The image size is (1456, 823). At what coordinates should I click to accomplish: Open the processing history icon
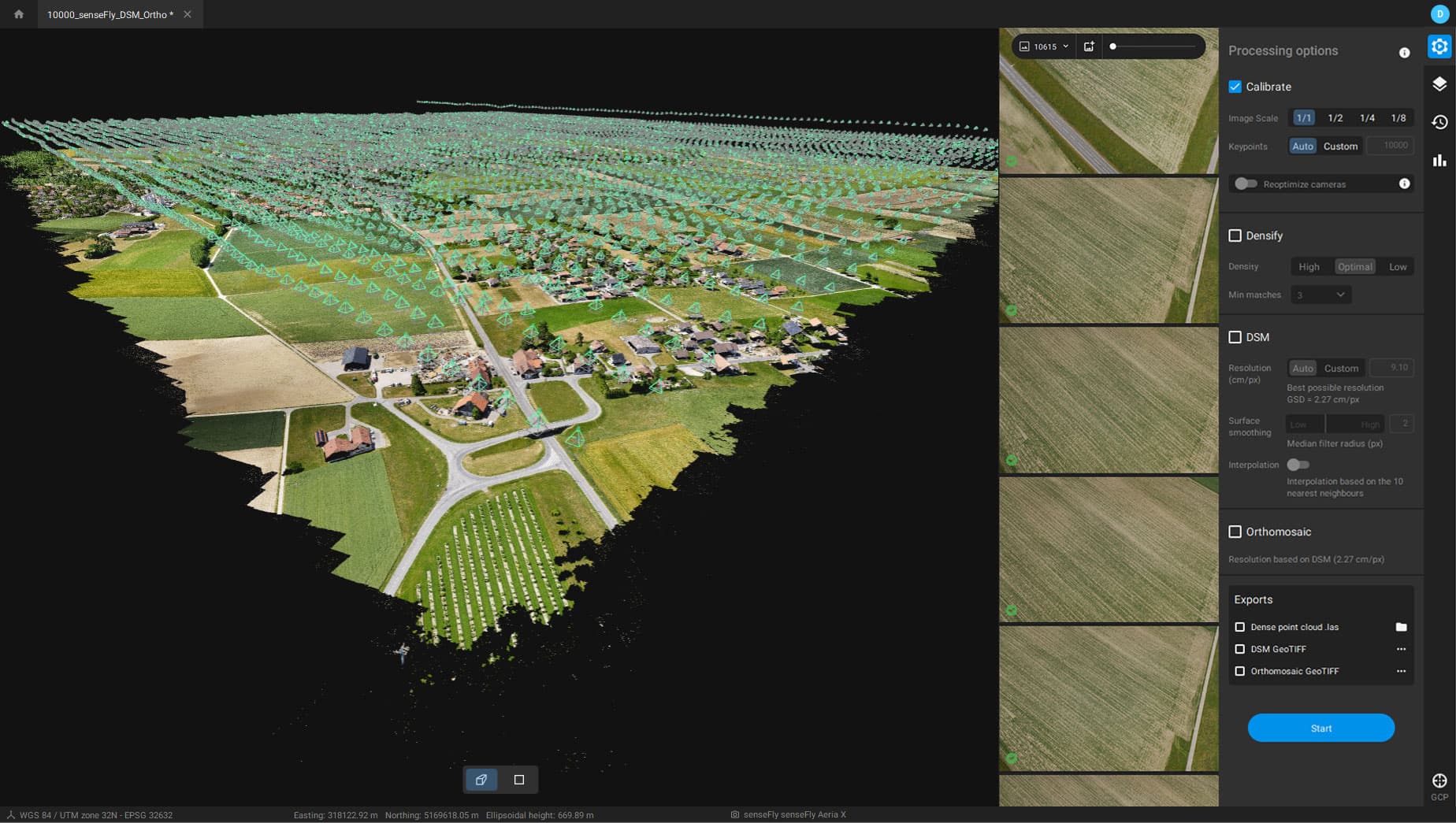(x=1439, y=122)
